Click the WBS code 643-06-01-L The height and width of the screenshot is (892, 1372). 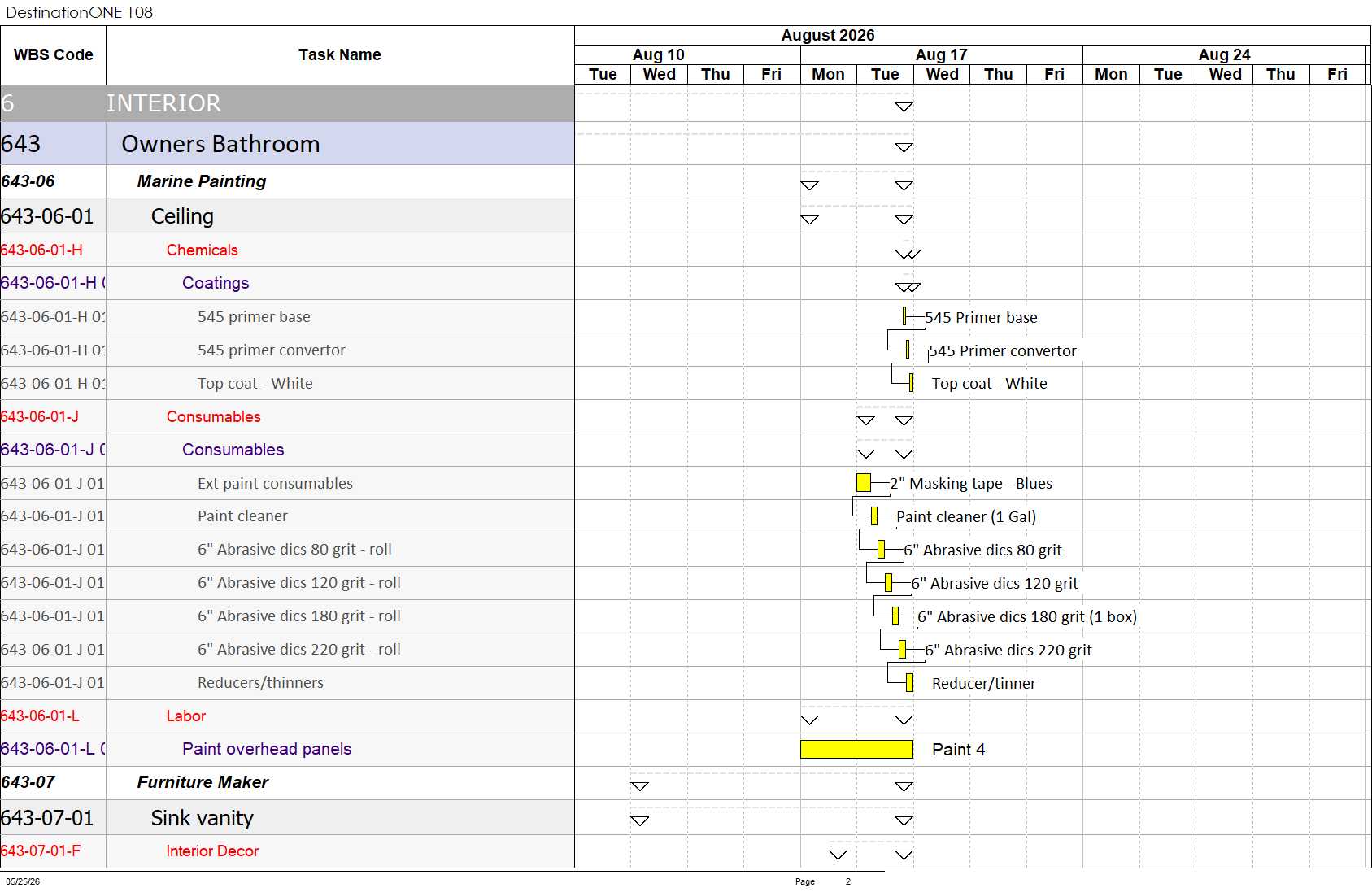pyautogui.click(x=40, y=716)
